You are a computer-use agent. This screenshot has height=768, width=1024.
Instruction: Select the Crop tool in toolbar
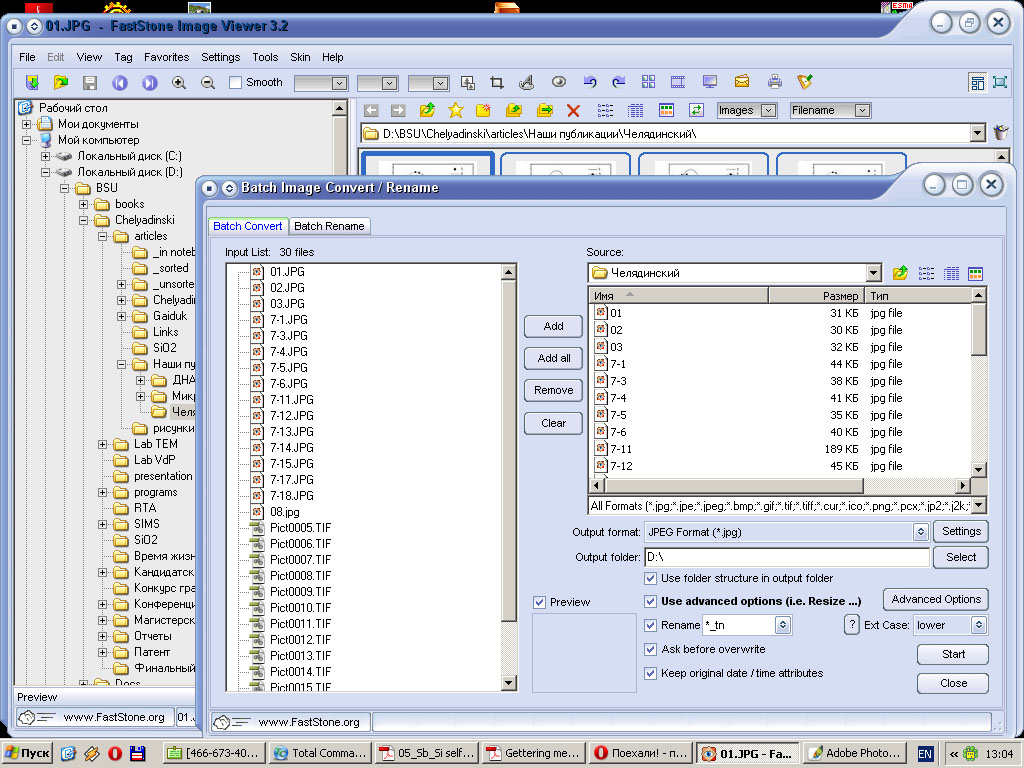[x=497, y=83]
